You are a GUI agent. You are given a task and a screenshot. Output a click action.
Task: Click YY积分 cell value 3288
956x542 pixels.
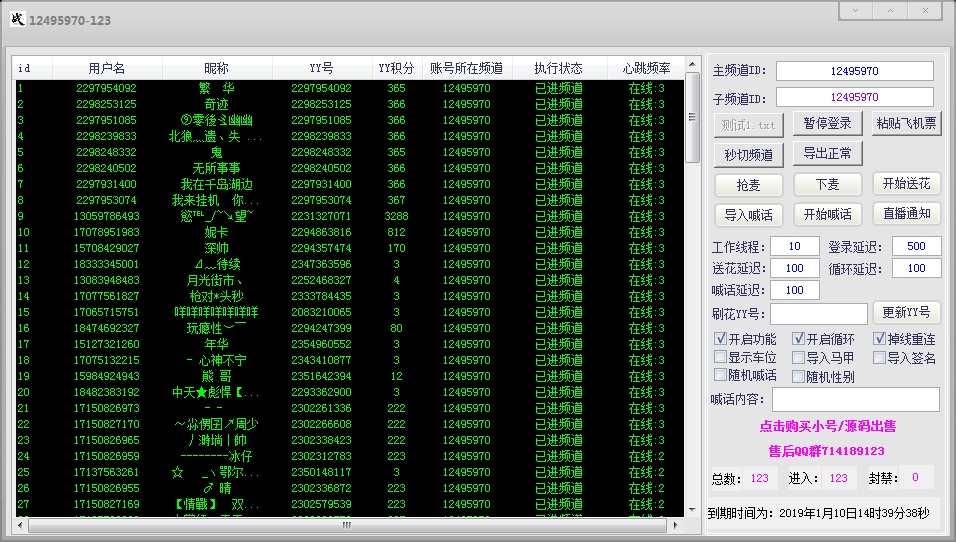pyautogui.click(x=396, y=216)
